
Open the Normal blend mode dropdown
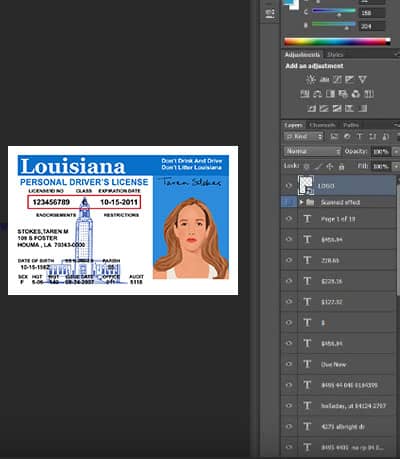coord(313,151)
